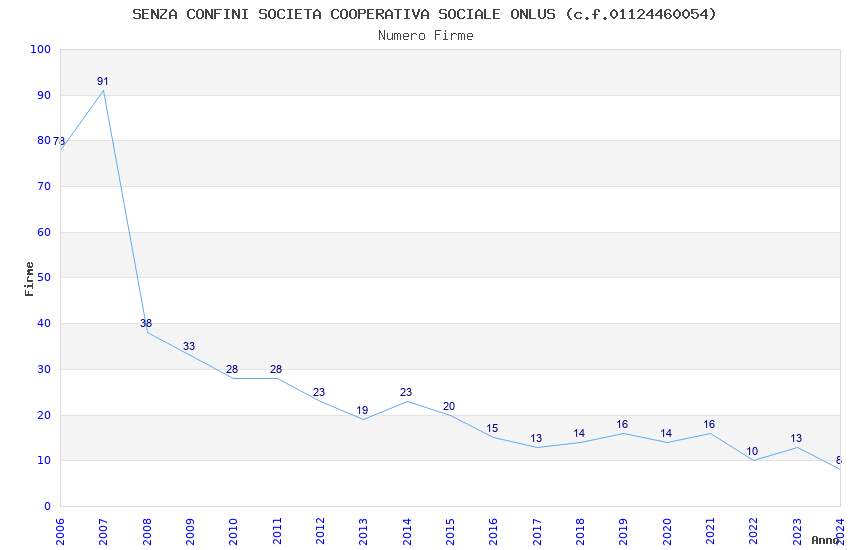Click data label '20' for year 2015
Screen dimensions: 850x550
449,406
